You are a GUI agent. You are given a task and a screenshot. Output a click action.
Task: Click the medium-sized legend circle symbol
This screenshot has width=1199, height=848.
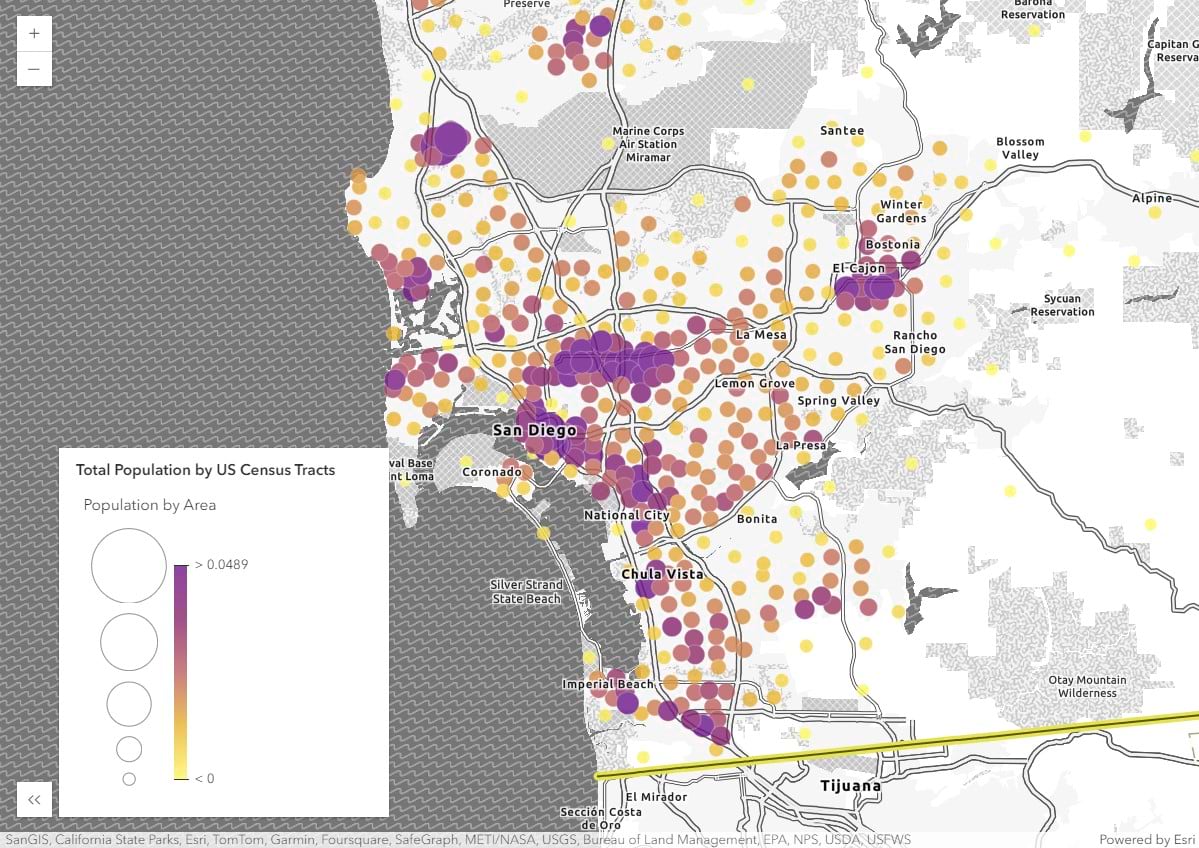point(129,703)
